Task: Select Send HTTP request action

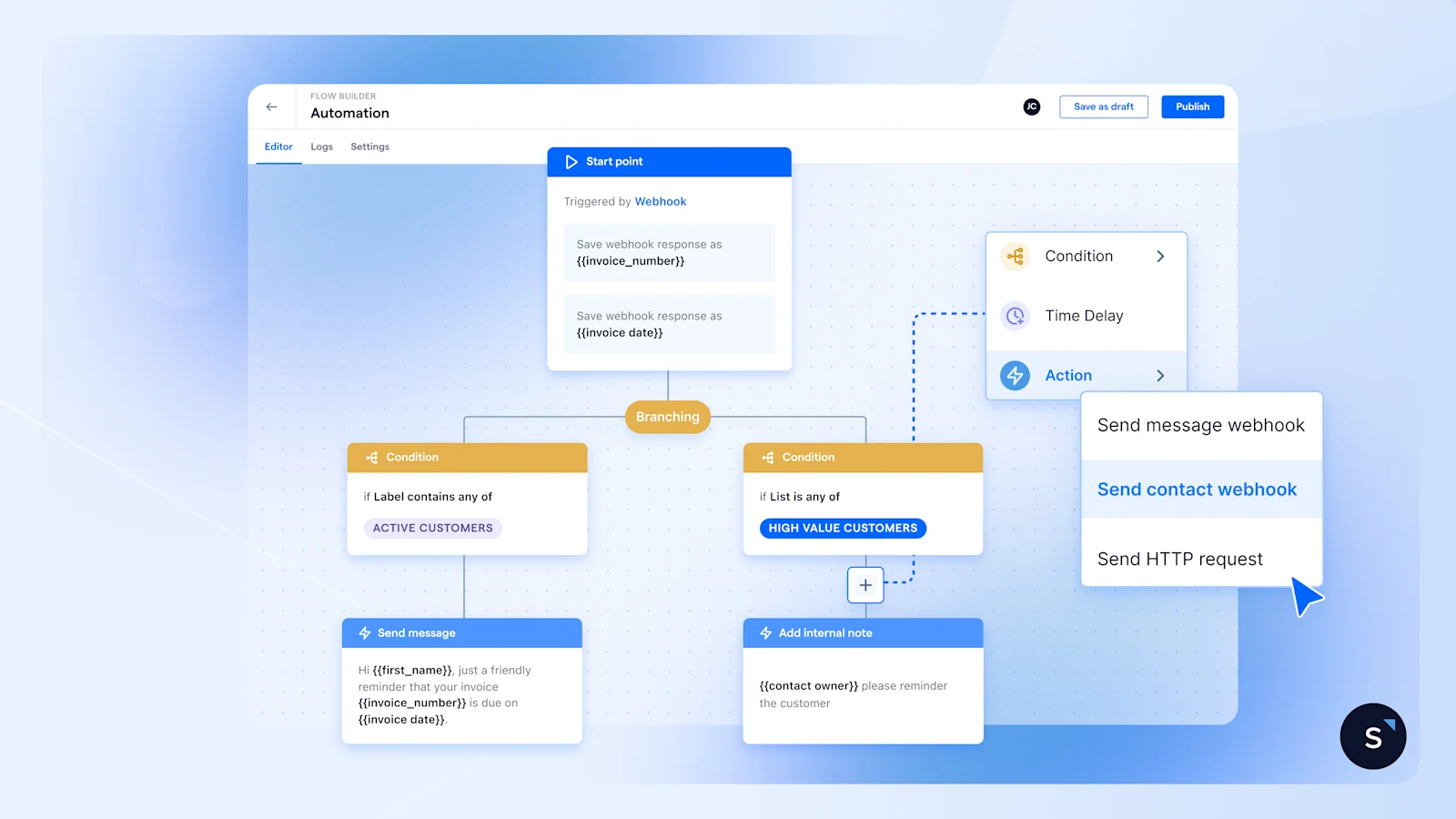Action: 1180,559
